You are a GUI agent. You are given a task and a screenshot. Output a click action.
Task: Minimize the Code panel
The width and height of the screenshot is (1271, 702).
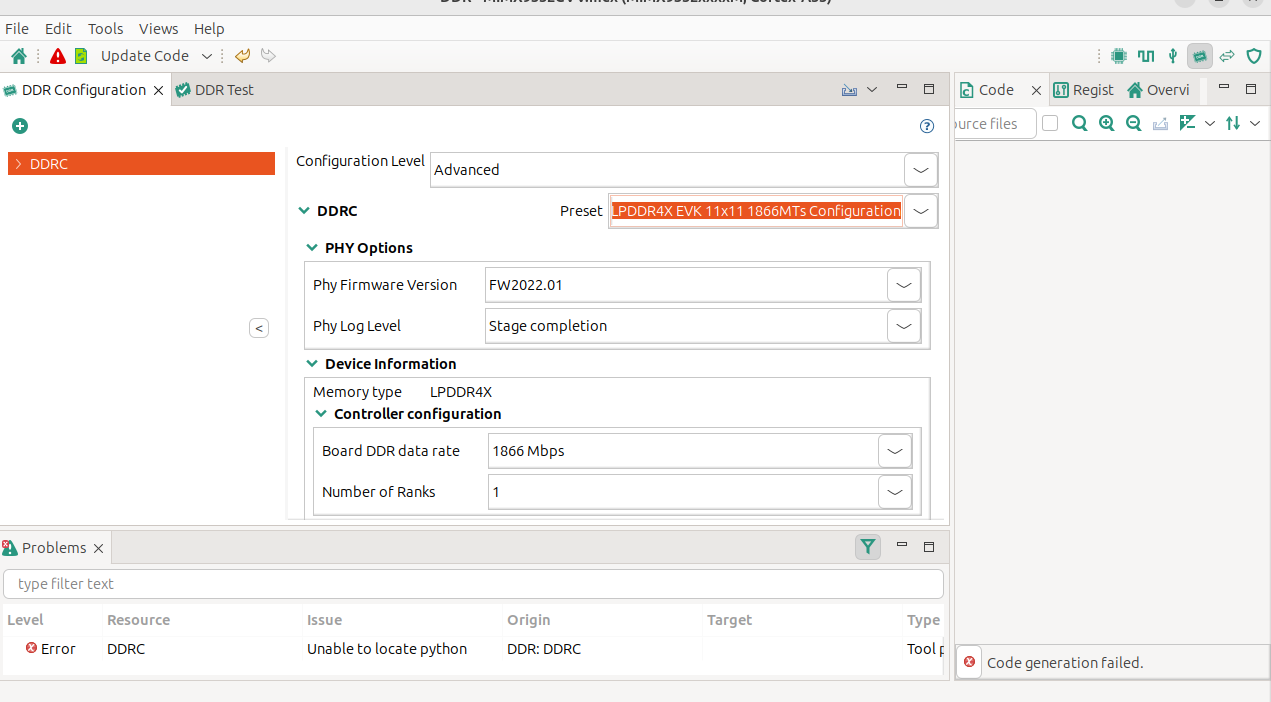pyautogui.click(x=1223, y=89)
